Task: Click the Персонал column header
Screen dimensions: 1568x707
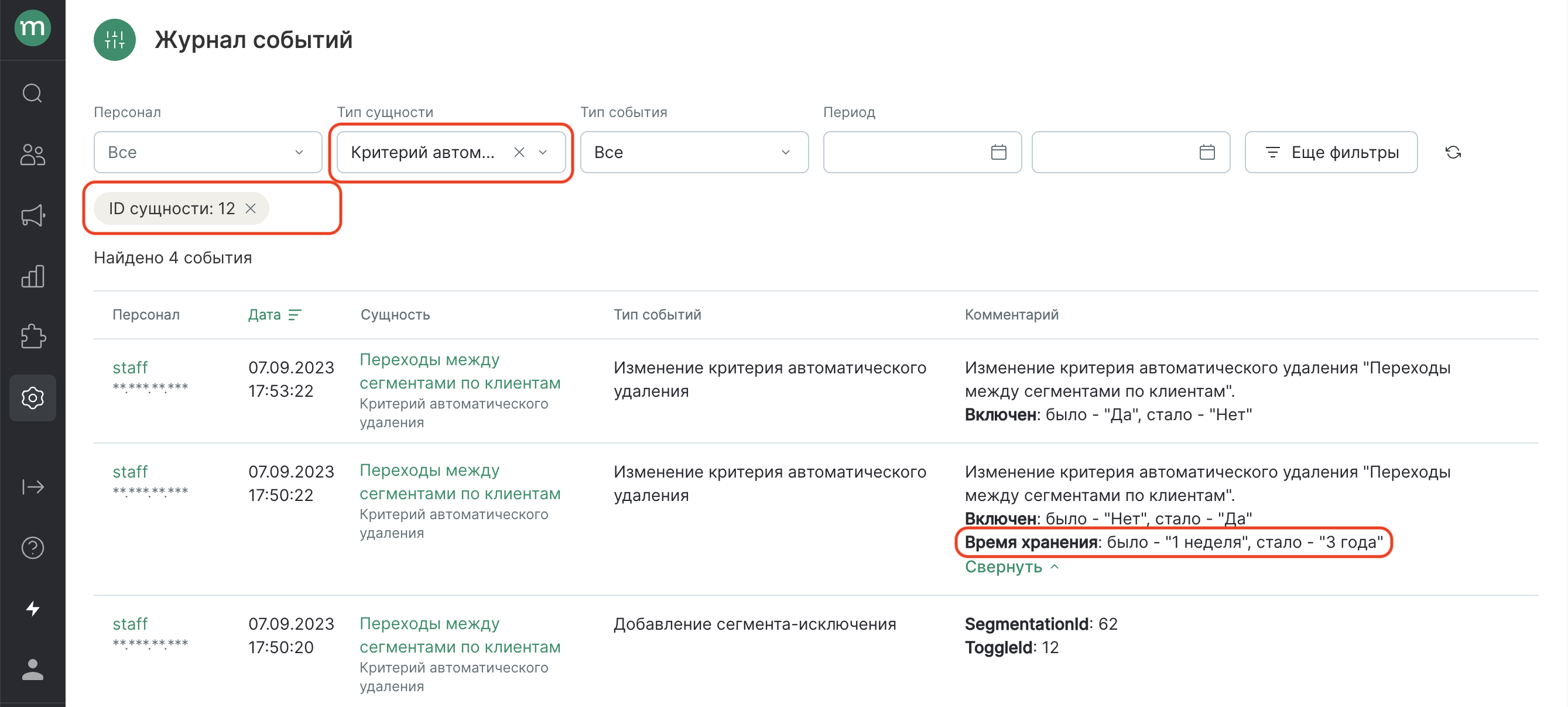Action: click(x=146, y=314)
